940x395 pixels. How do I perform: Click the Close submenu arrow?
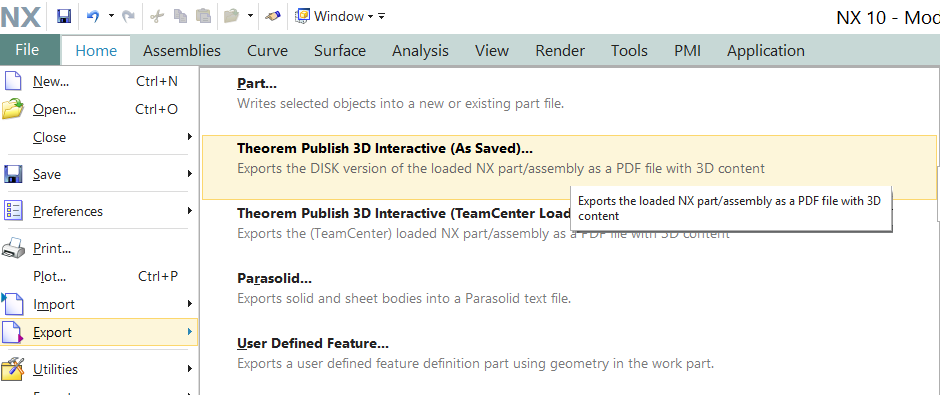coord(189,137)
